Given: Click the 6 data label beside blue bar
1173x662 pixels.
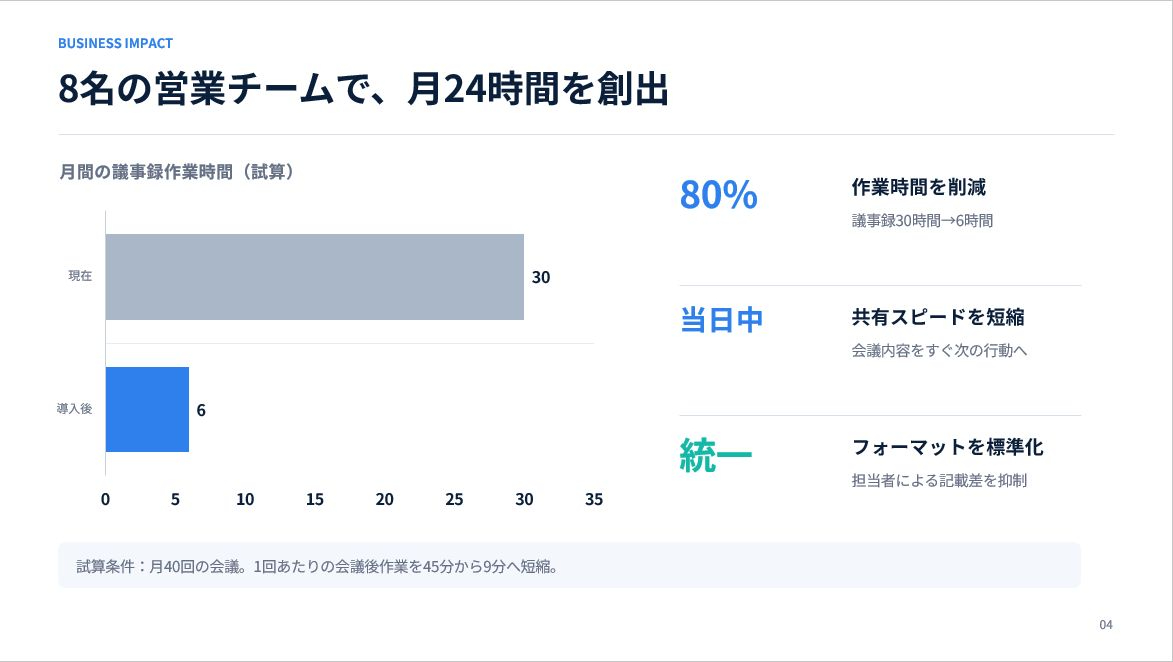Looking at the screenshot, I should (201, 410).
